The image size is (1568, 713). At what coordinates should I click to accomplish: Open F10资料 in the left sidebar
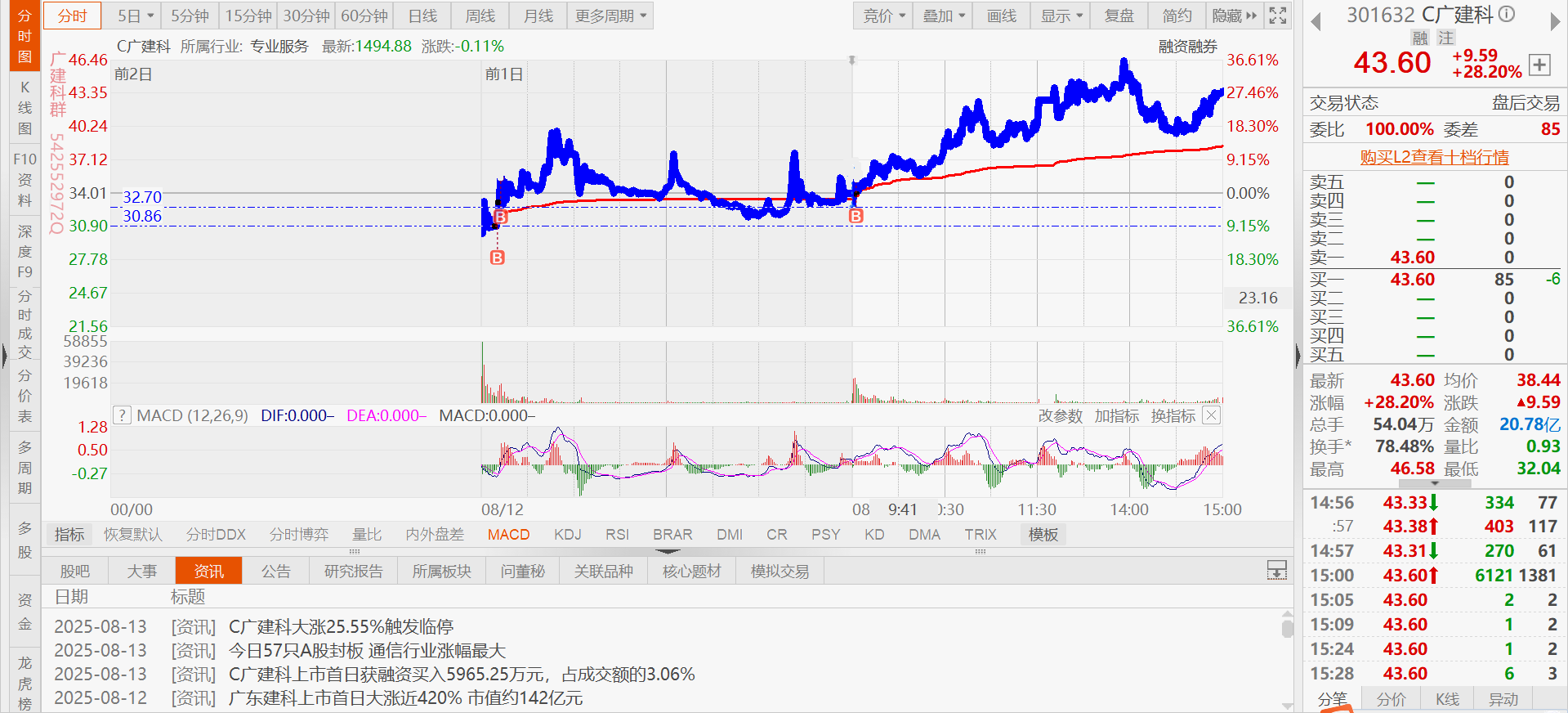[x=25, y=179]
